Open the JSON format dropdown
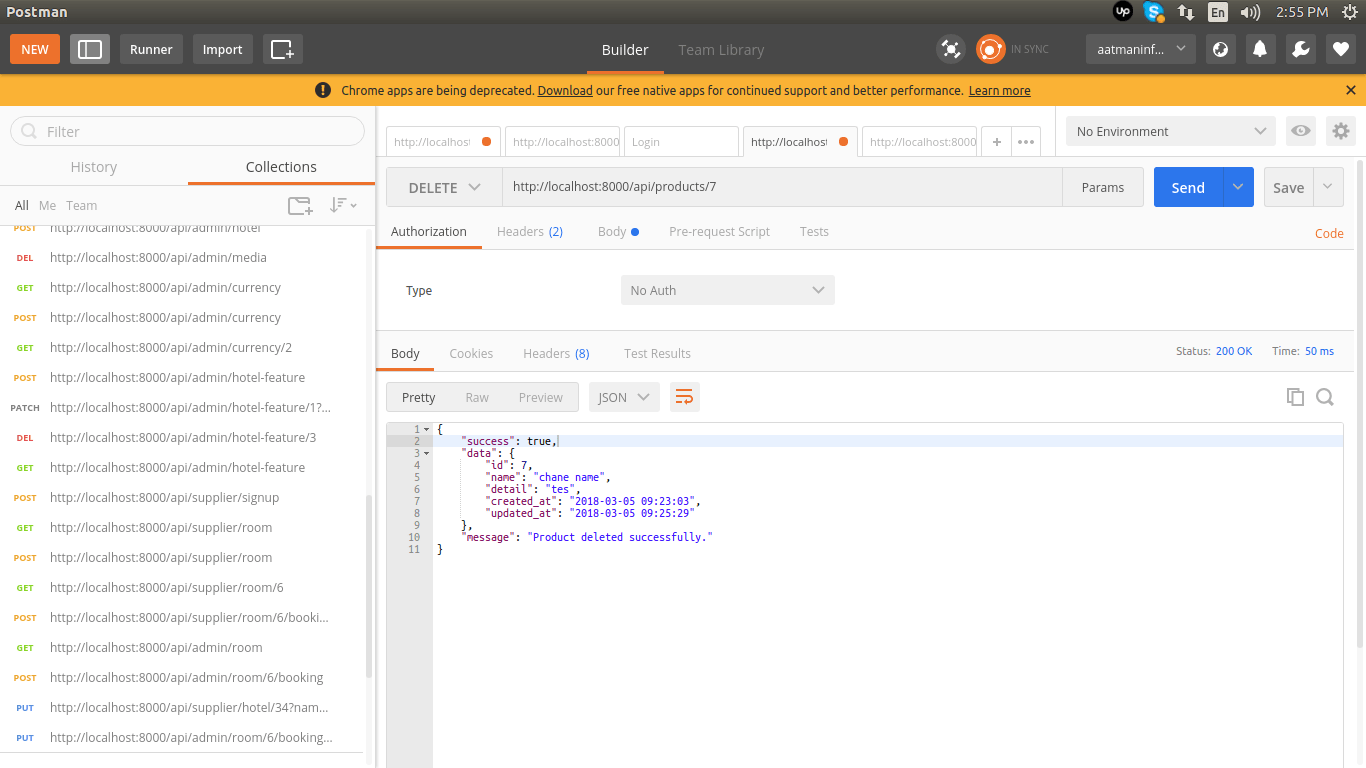1366x768 pixels. 624,397
